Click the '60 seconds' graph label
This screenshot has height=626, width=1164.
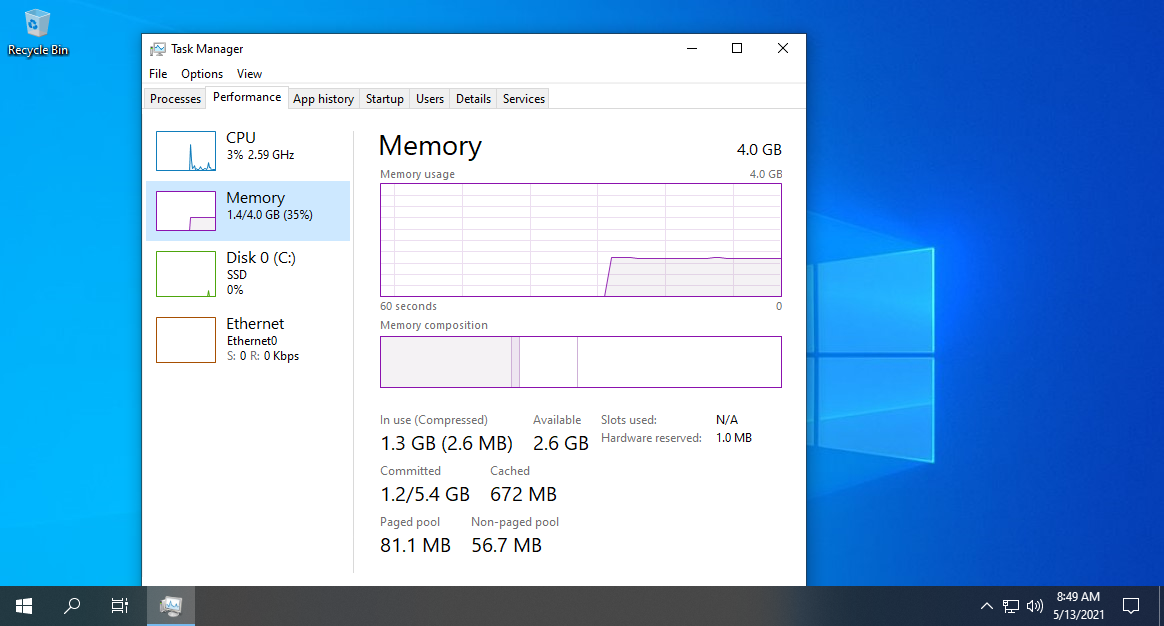click(408, 307)
